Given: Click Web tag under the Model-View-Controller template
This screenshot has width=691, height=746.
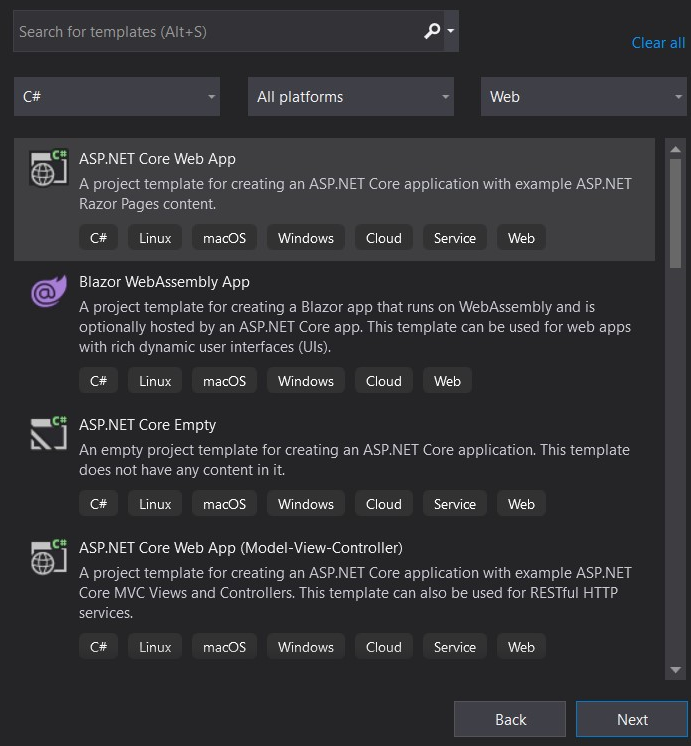Looking at the screenshot, I should 521,647.
